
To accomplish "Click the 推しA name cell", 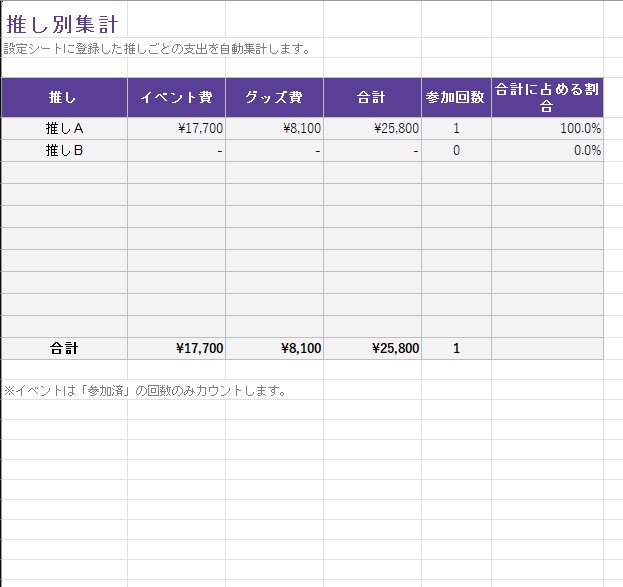I will [64, 128].
